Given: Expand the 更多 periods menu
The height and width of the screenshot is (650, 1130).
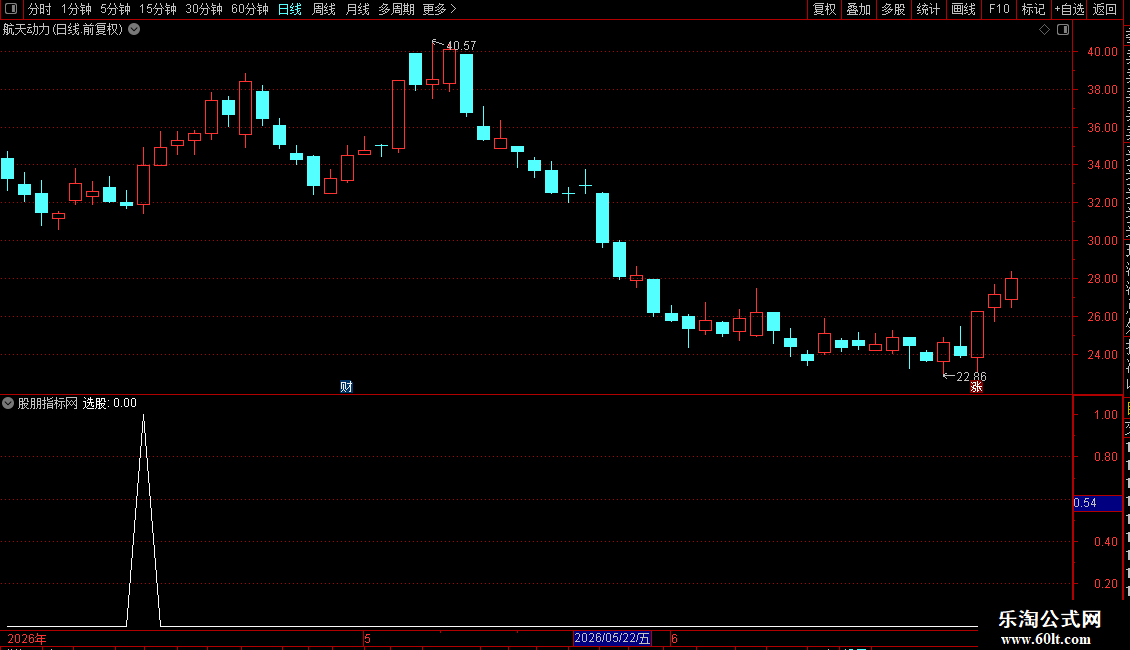Looking at the screenshot, I should [440, 9].
